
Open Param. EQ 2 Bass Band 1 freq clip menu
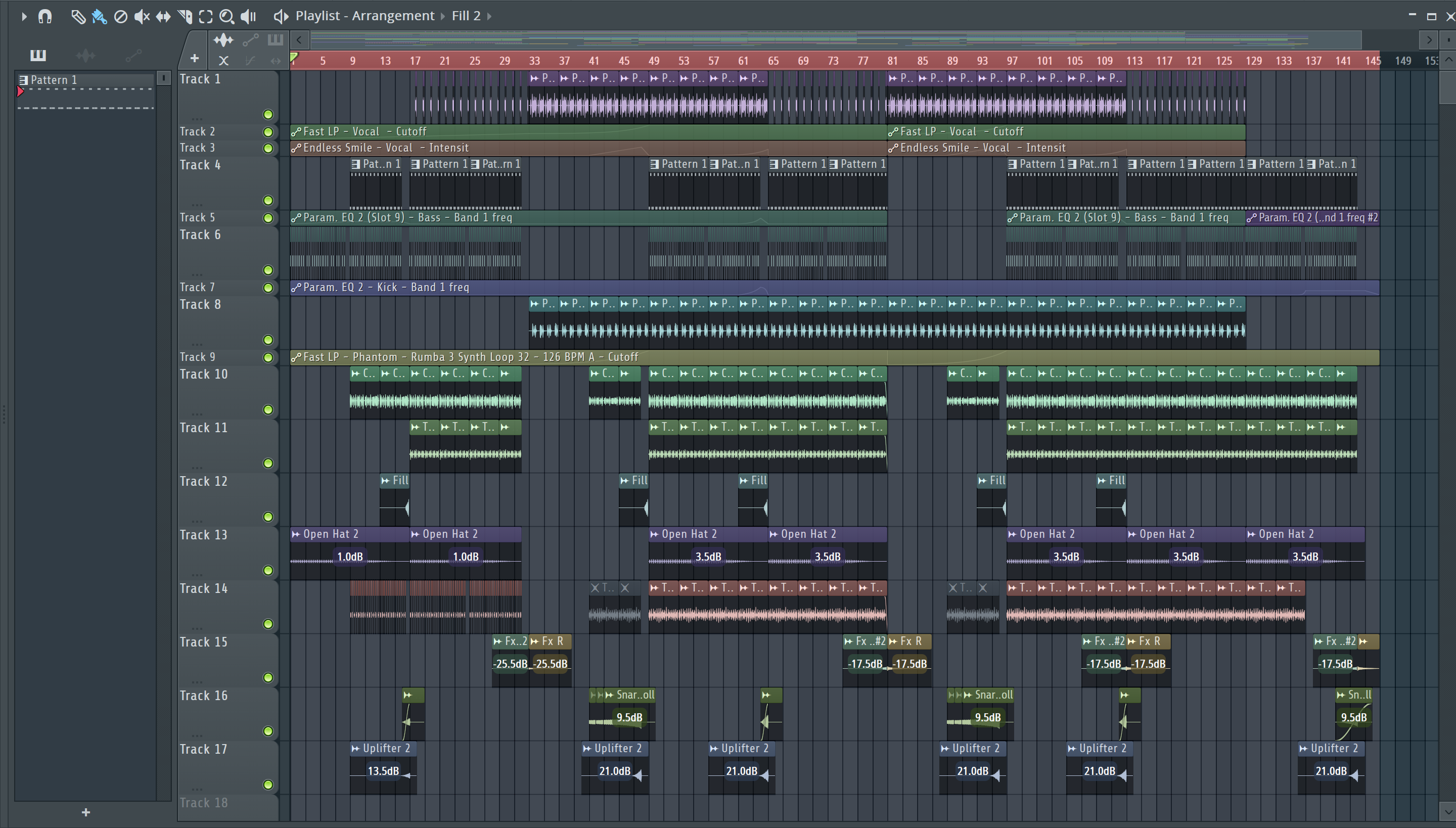tap(295, 218)
